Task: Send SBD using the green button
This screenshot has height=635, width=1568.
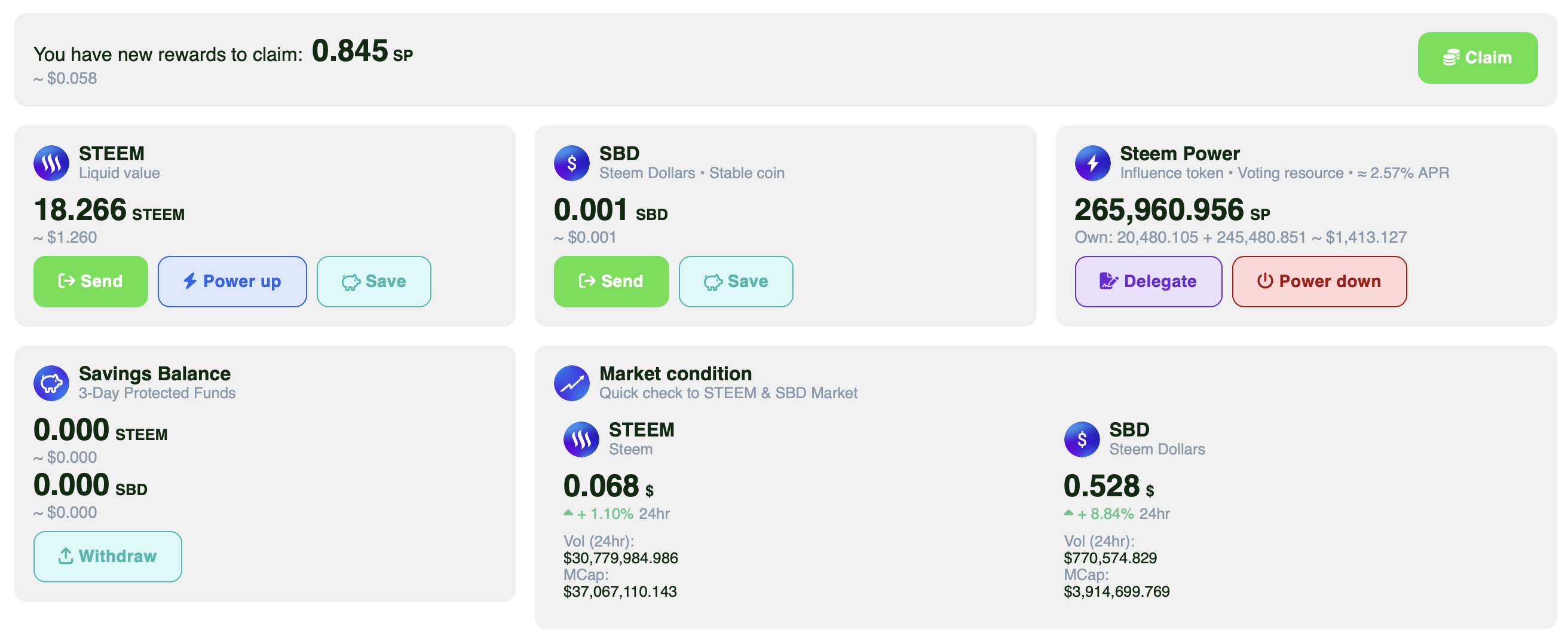Action: click(611, 281)
